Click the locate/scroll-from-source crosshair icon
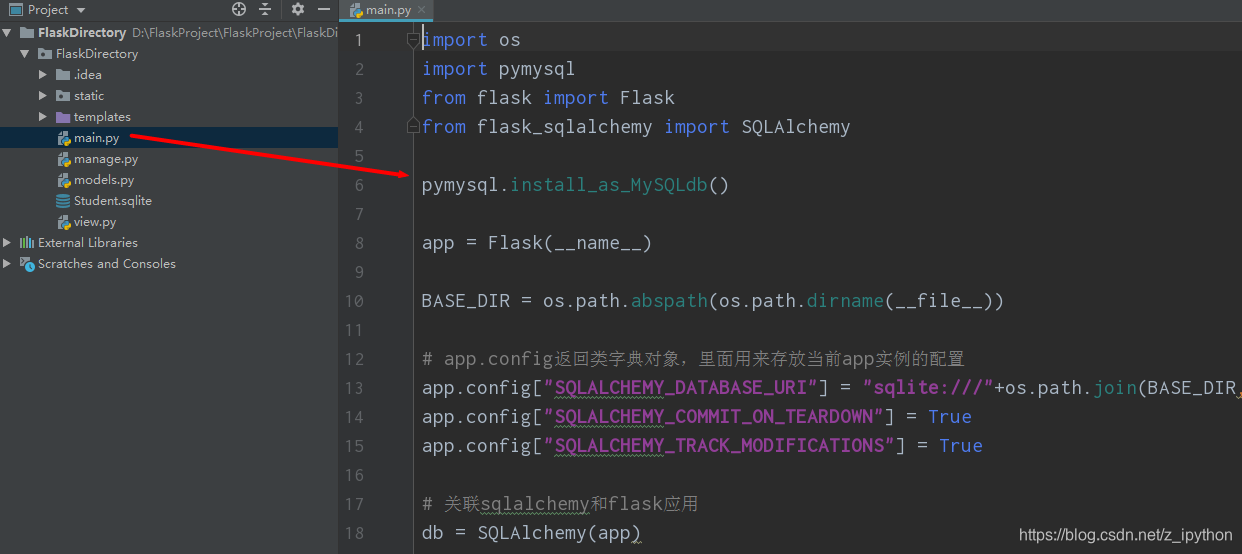 pos(239,10)
